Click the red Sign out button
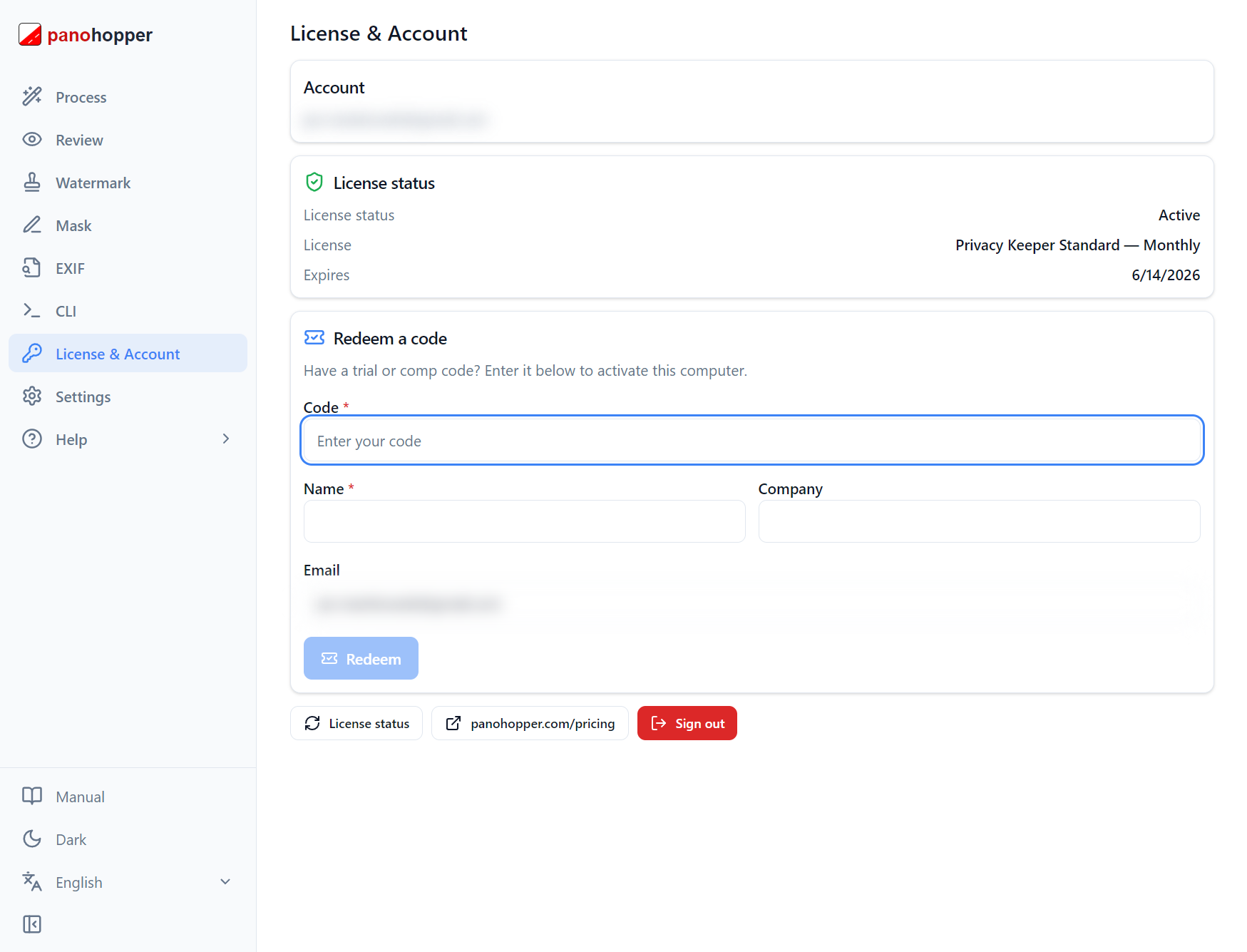Image resolution: width=1247 pixels, height=952 pixels. (687, 723)
